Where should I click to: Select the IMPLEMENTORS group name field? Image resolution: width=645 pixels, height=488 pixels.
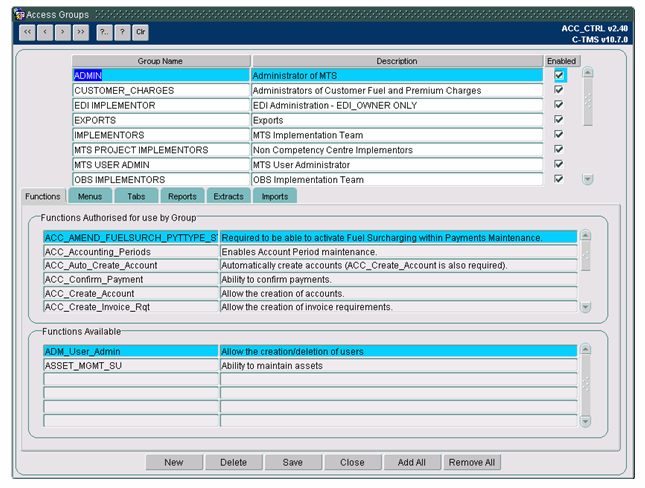coord(161,135)
